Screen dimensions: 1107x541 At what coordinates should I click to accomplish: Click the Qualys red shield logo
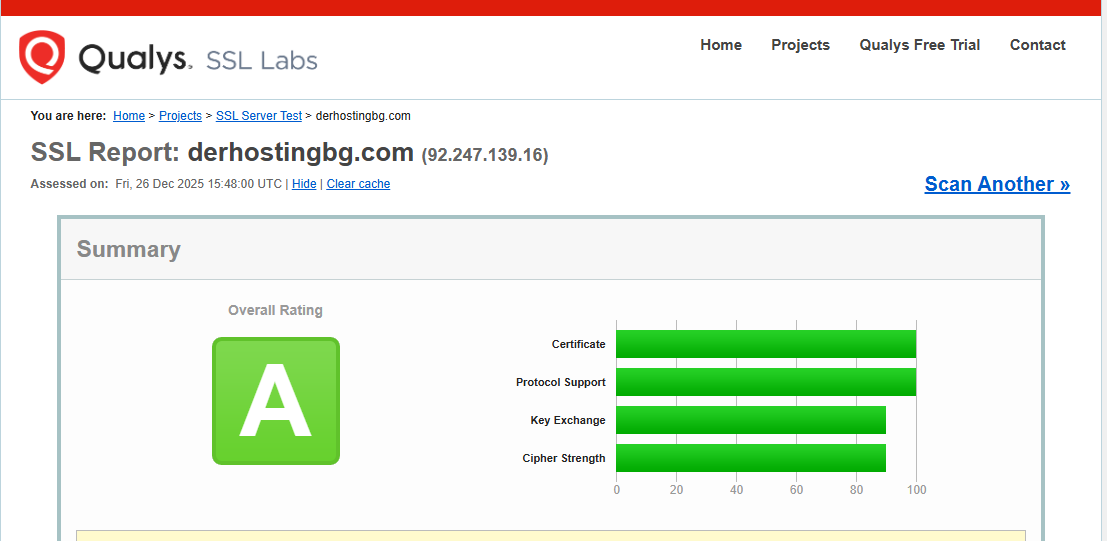(42, 57)
